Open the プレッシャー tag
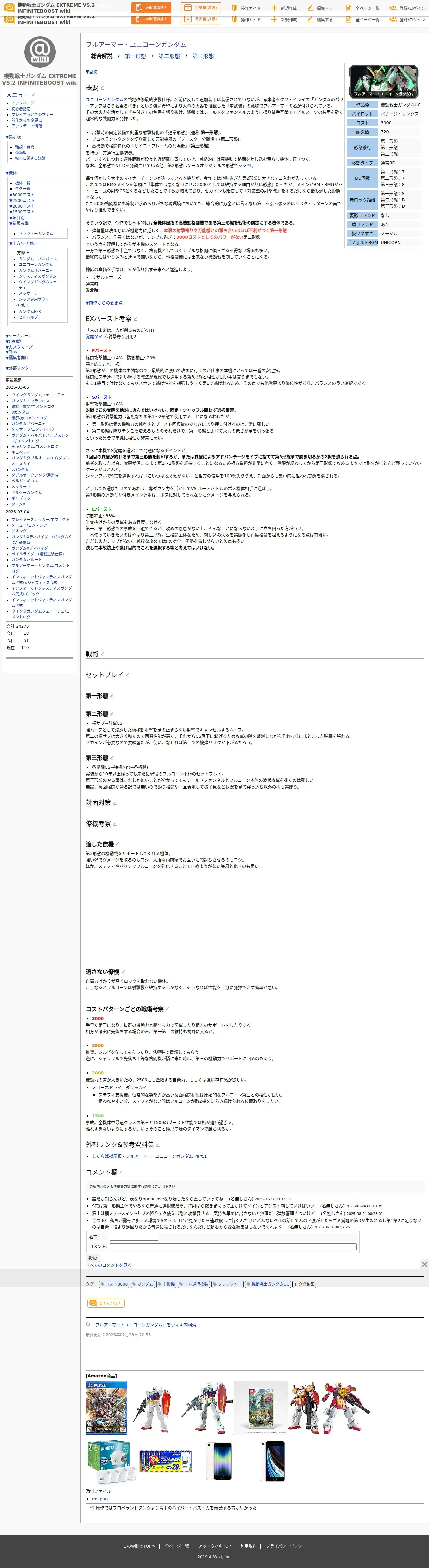 click(x=227, y=1284)
